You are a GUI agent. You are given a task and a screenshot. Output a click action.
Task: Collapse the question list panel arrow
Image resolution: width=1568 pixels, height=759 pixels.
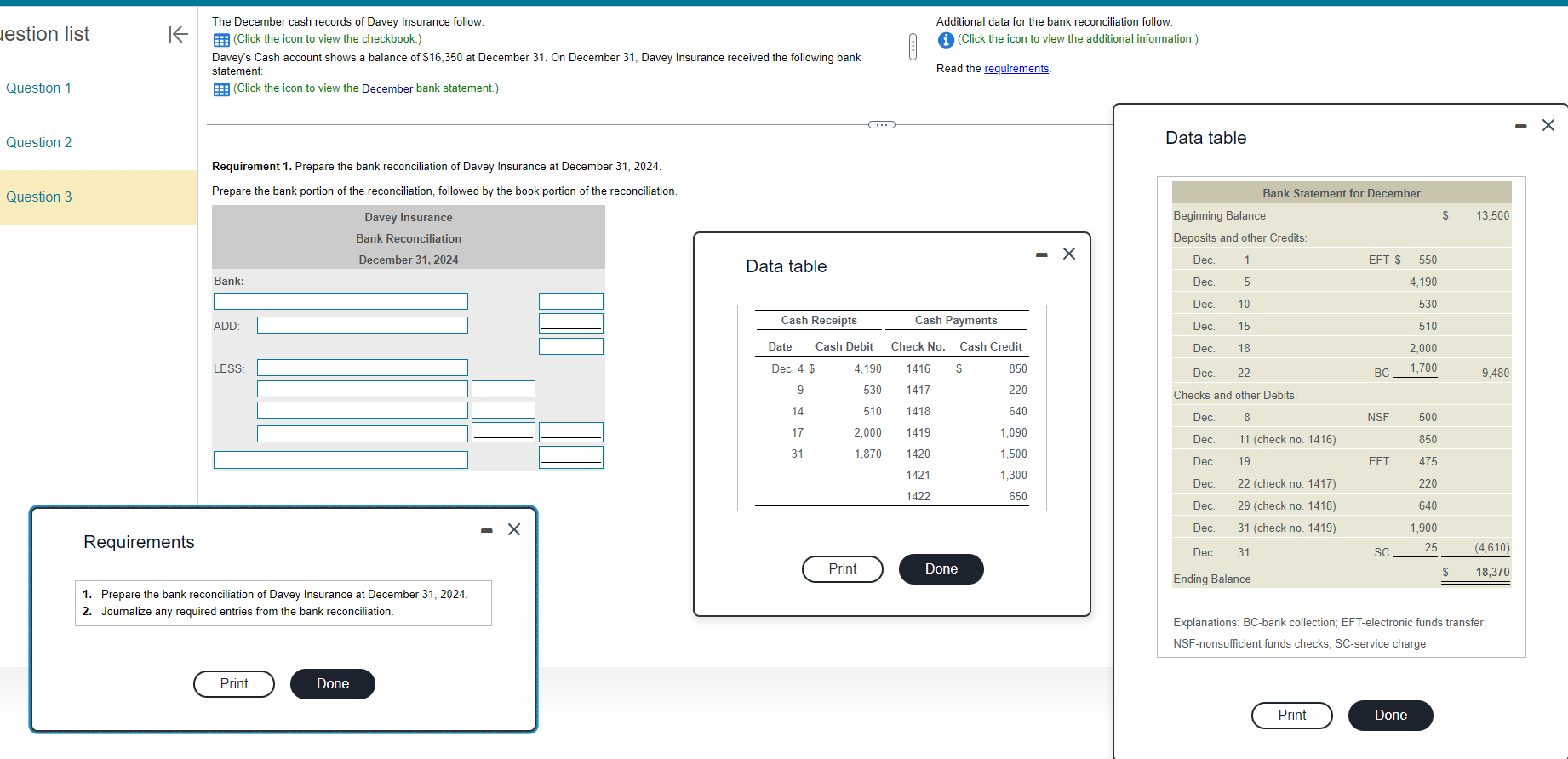pyautogui.click(x=178, y=34)
